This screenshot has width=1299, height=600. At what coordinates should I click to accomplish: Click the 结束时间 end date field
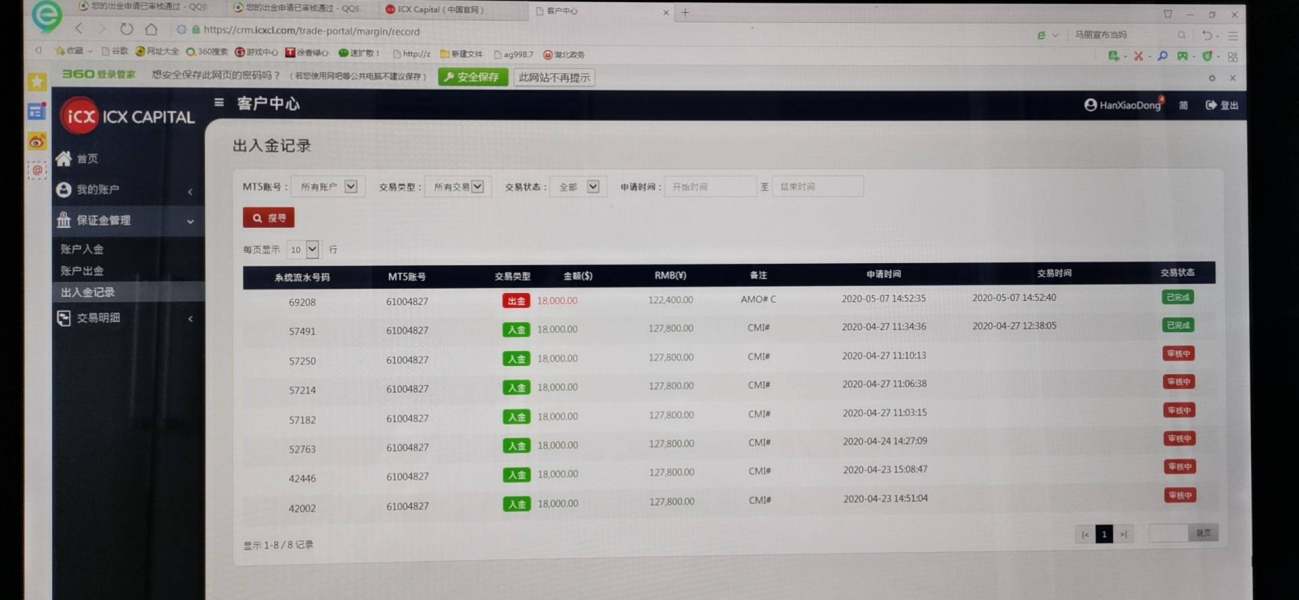pyautogui.click(x=817, y=186)
